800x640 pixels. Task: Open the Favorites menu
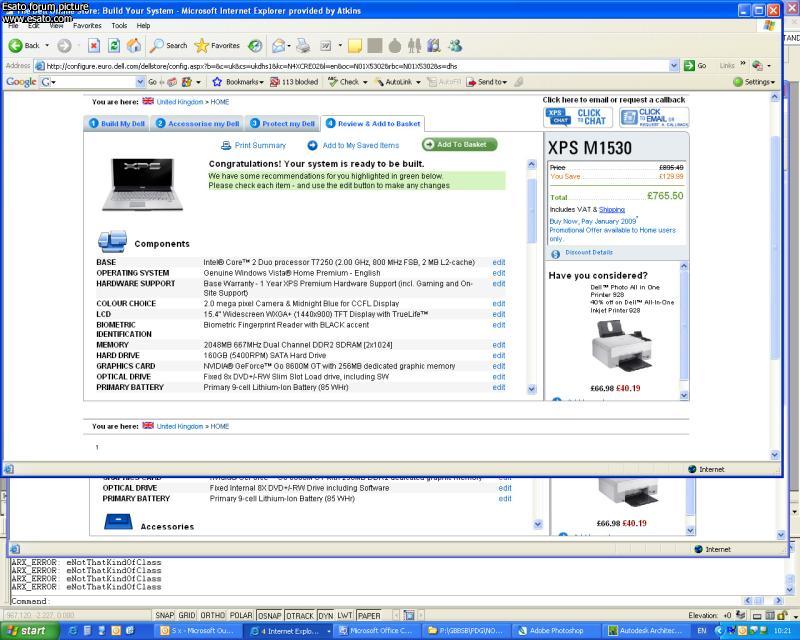click(87, 26)
